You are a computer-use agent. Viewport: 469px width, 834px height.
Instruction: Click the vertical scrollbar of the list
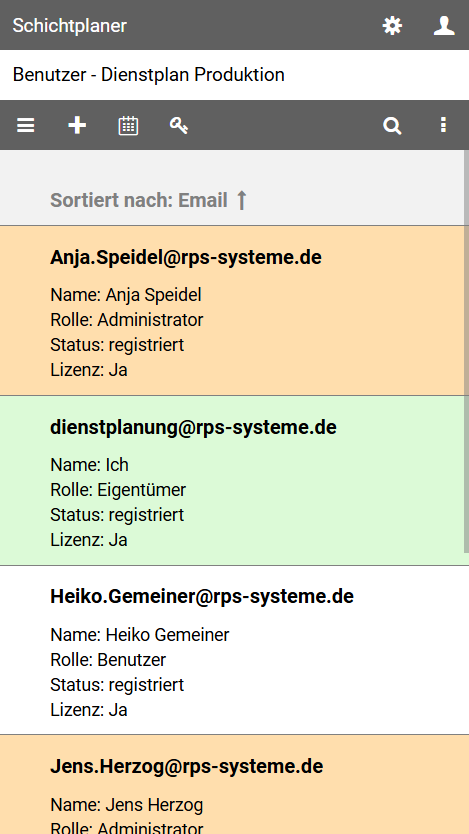466,351
